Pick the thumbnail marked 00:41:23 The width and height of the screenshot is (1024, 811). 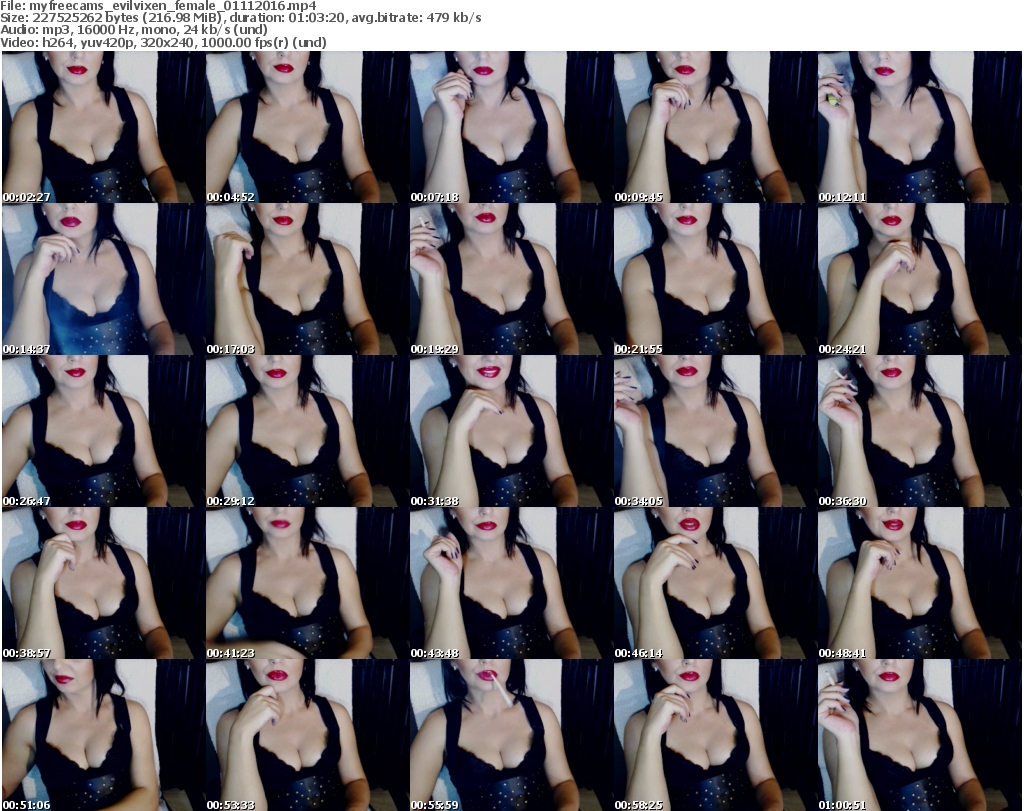point(308,583)
